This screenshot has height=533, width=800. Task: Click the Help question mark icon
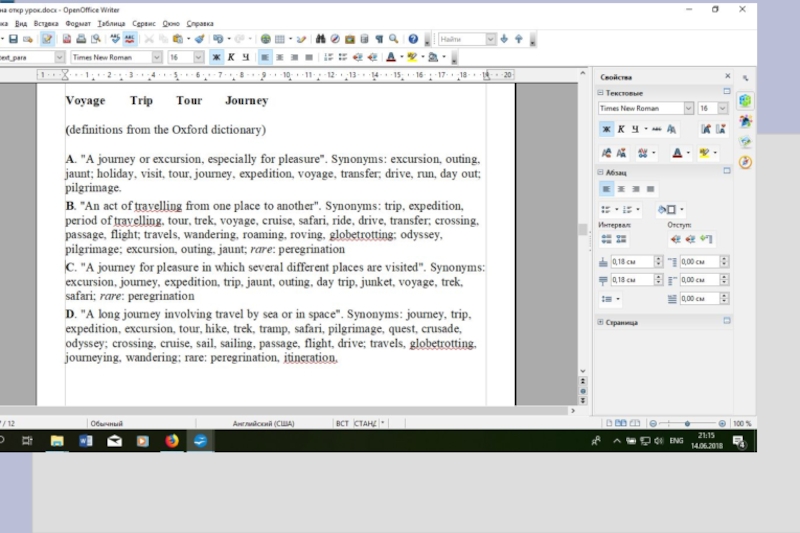pyautogui.click(x=412, y=39)
